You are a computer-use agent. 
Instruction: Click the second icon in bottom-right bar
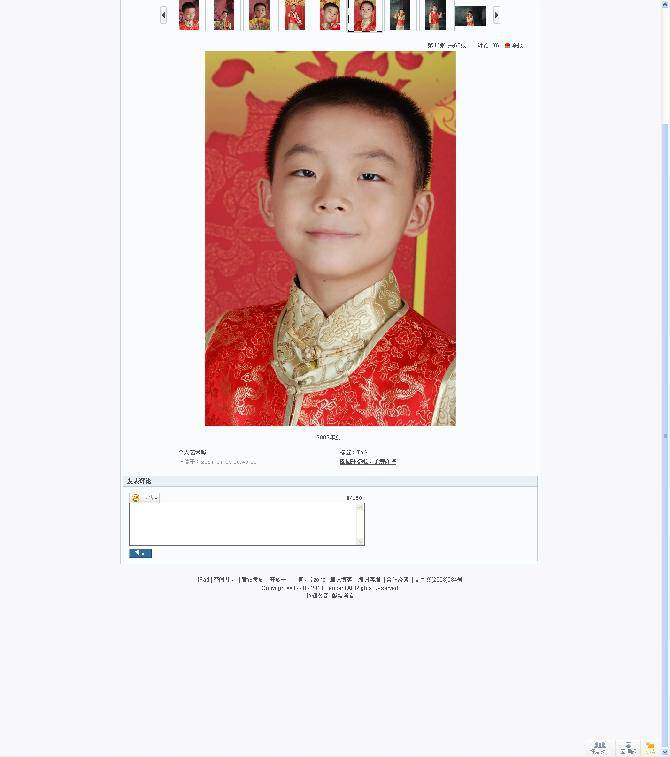tap(628, 747)
